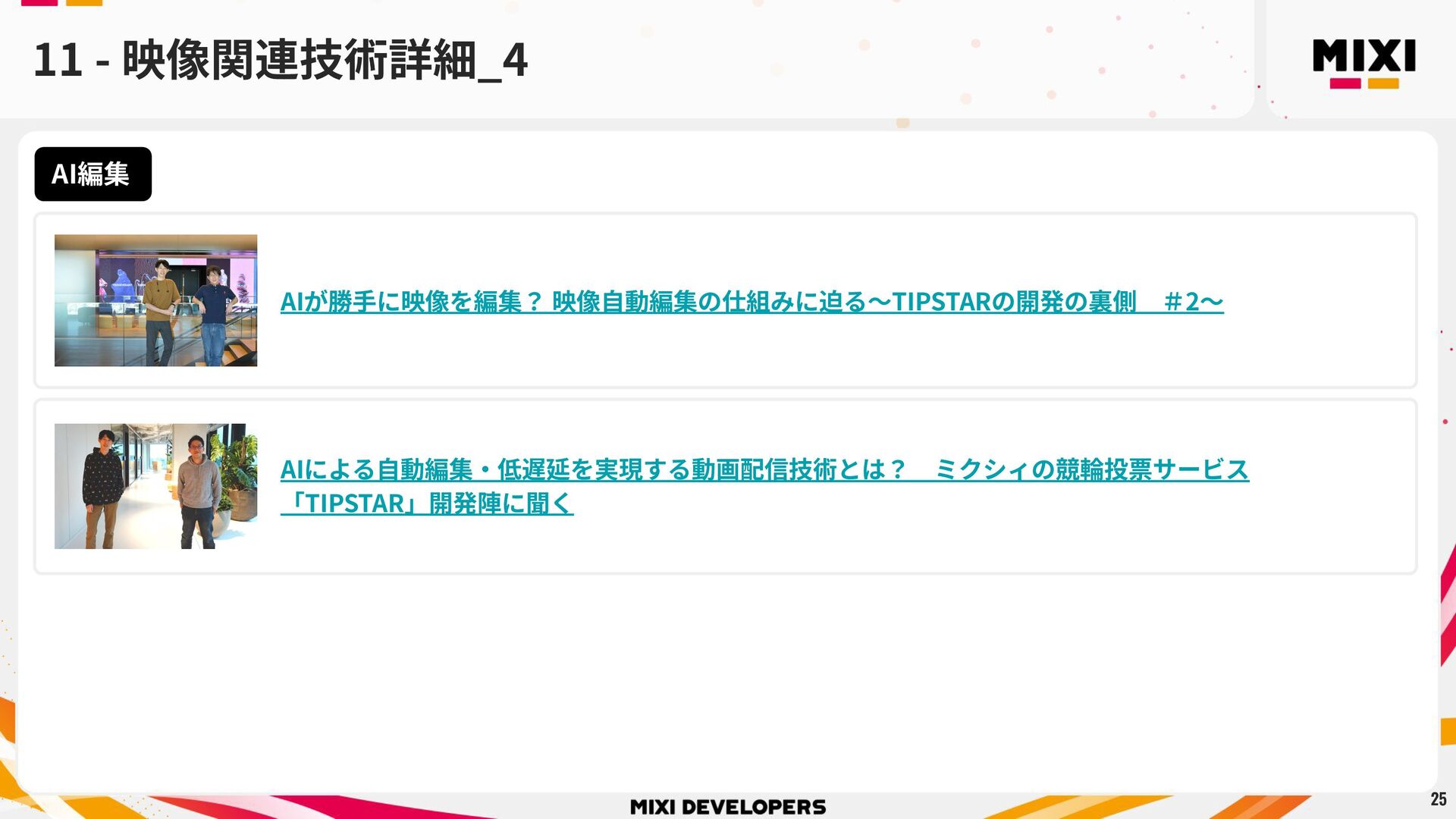Click the page number 25

[x=1438, y=799]
